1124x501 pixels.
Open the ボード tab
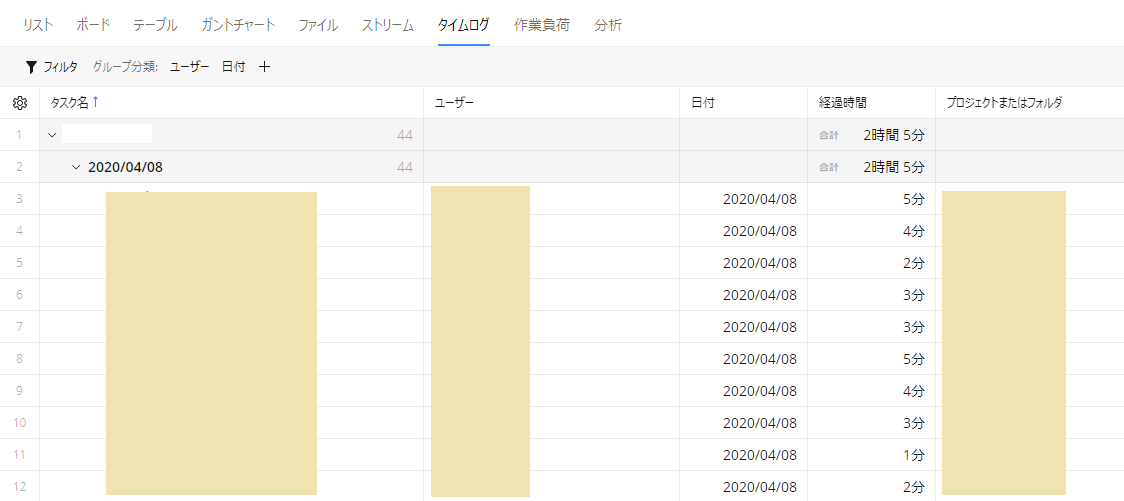[x=93, y=25]
